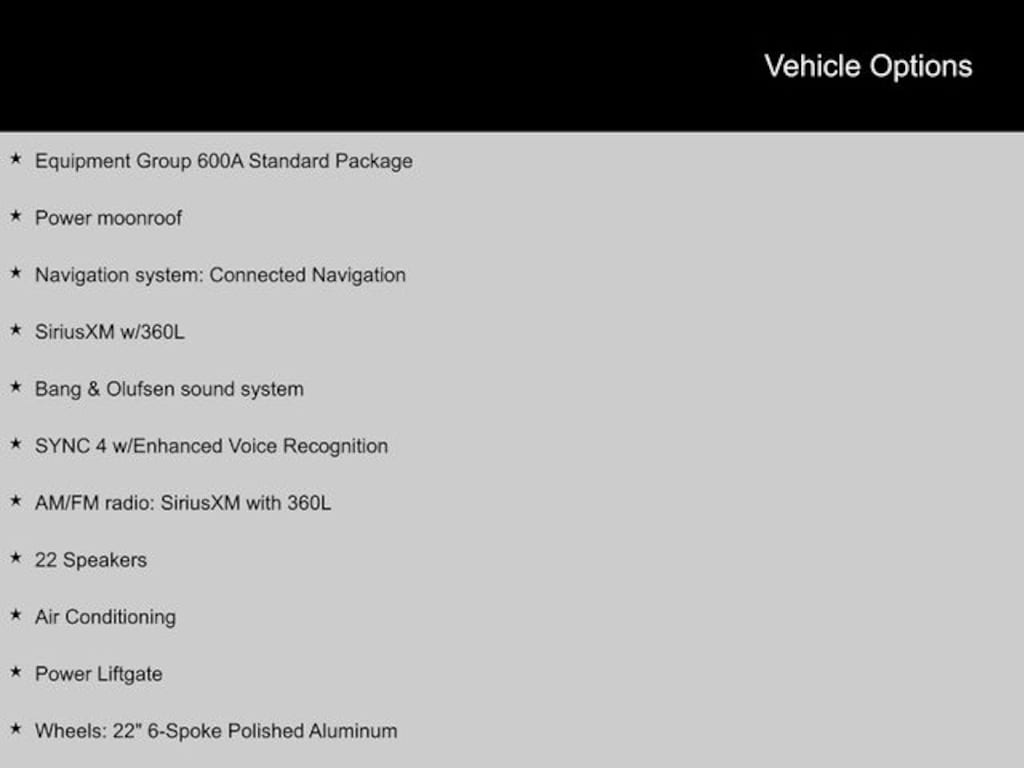Select the star bullet beside 22 Speakers

click(15, 558)
